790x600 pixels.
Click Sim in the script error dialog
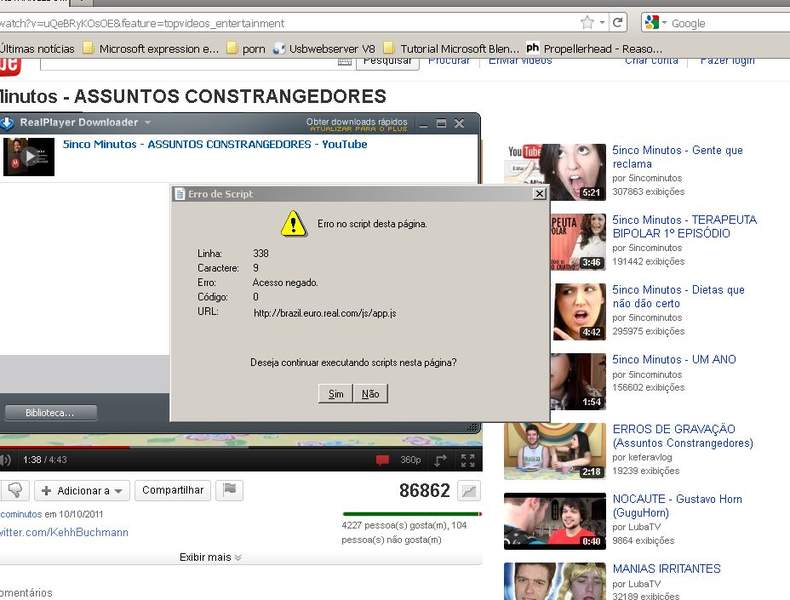336,394
